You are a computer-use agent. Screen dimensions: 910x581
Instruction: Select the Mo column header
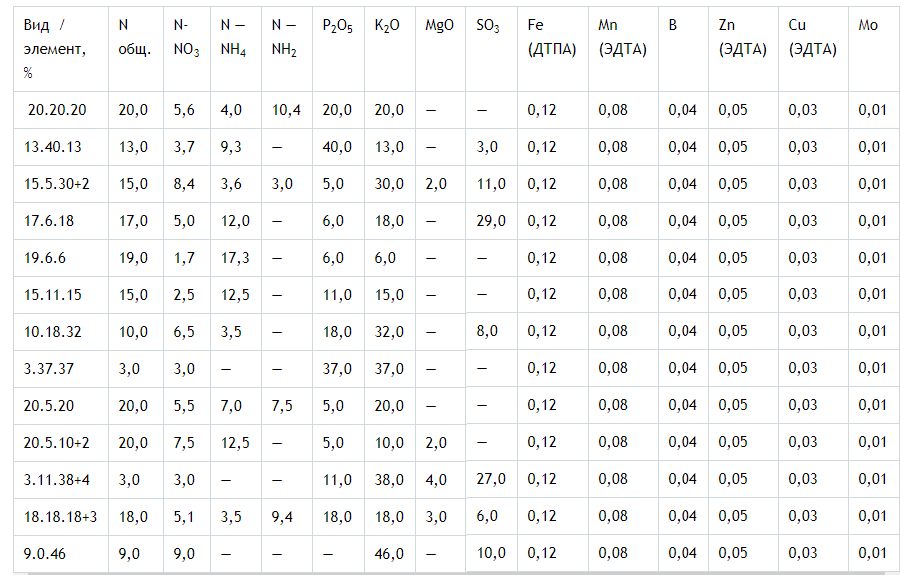tap(868, 25)
